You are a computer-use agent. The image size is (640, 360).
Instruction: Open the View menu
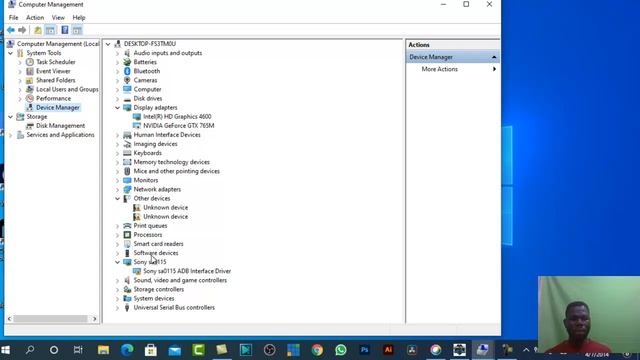point(58,18)
